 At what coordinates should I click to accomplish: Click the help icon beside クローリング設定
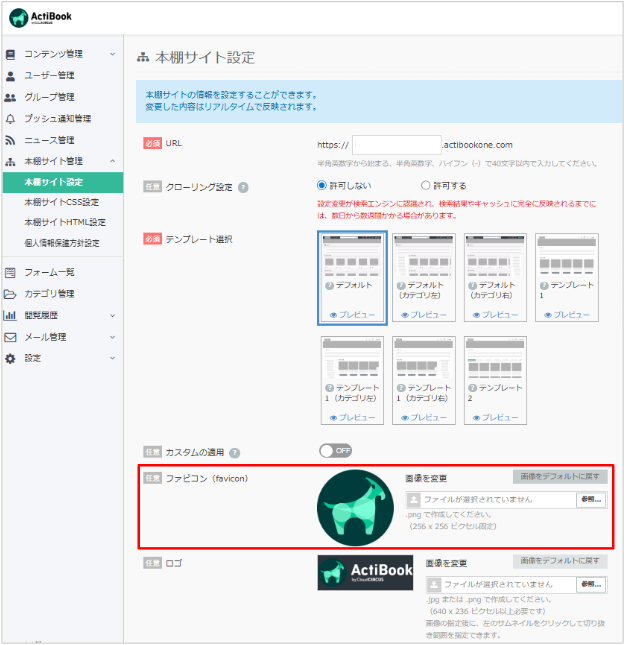coord(243,187)
